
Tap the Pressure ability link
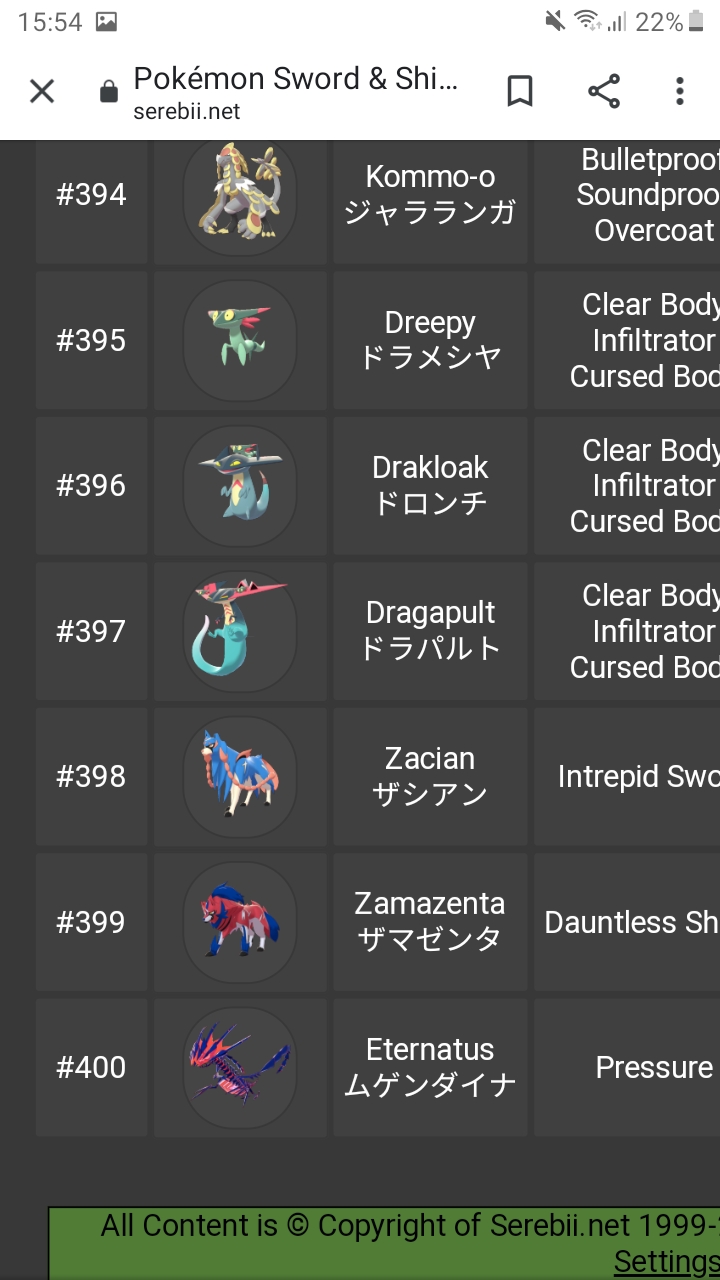pyautogui.click(x=654, y=1067)
